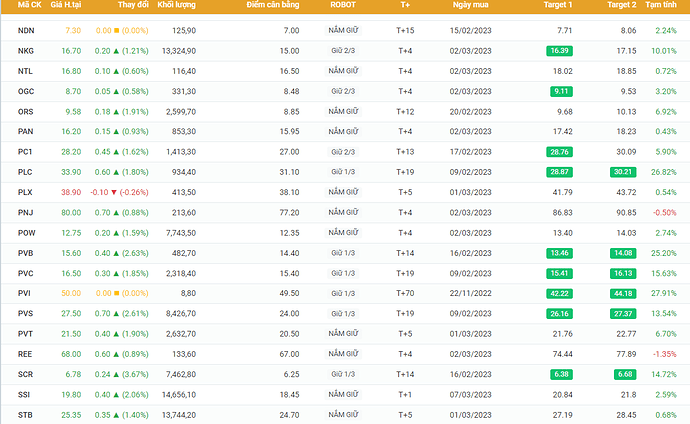Click NDN purchase date 15/02/2023
The width and height of the screenshot is (690, 424).
(x=470, y=30)
